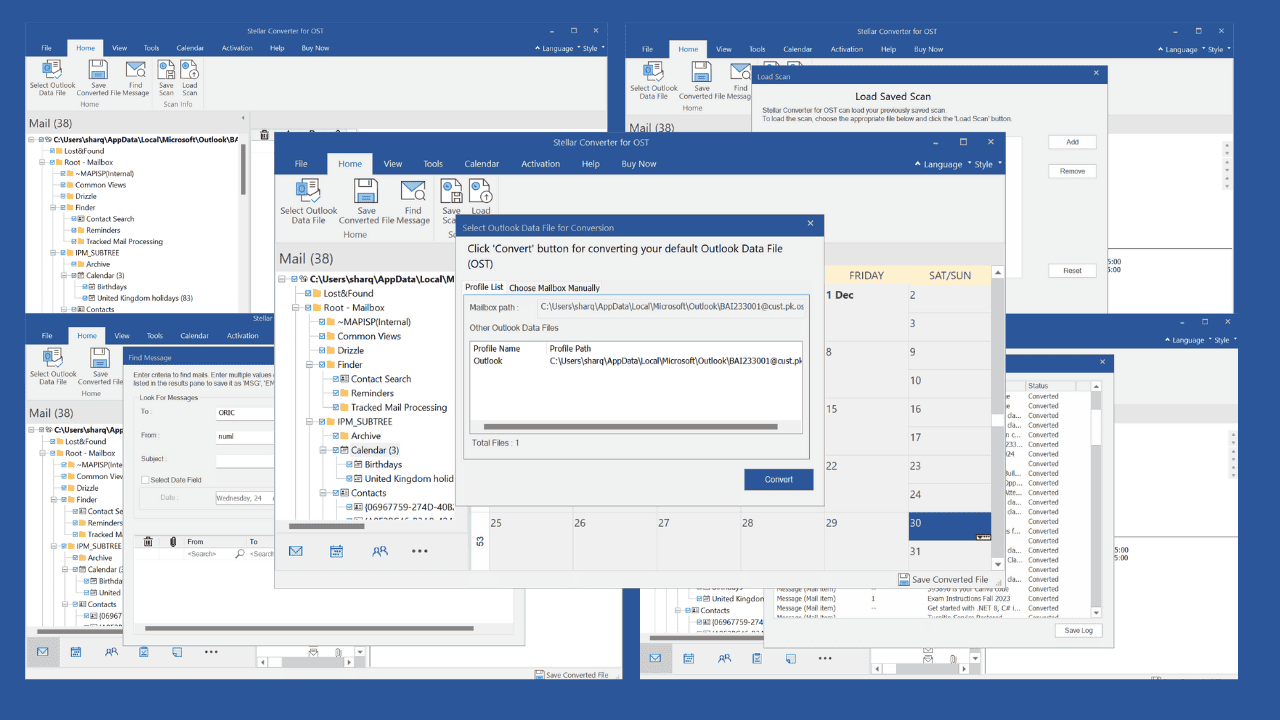The height and width of the screenshot is (720, 1280).
Task: Open Contacts view icon in center window footer
Action: [379, 551]
